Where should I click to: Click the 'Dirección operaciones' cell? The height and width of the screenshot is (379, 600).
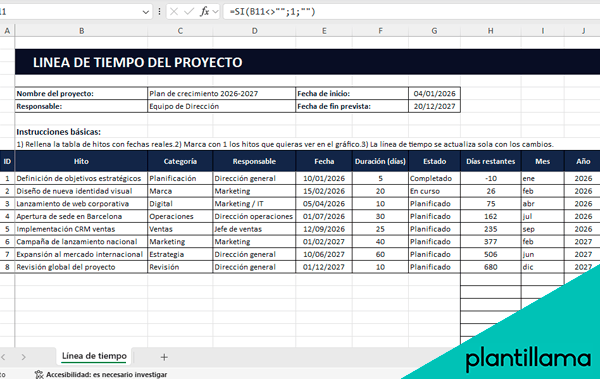click(254, 216)
